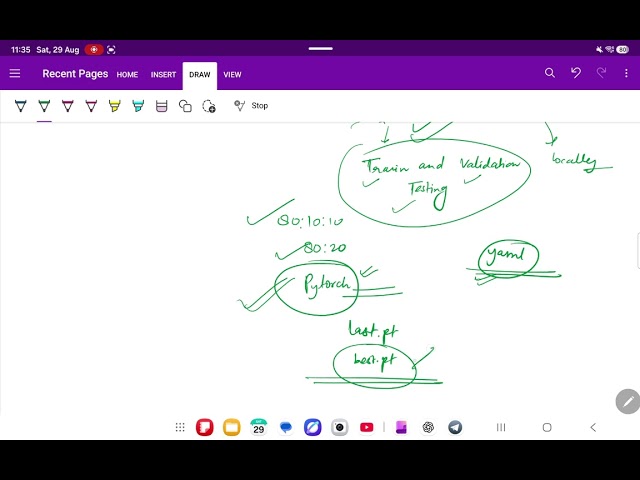Image resolution: width=640 pixels, height=480 pixels.
Task: Select the yellow highlighter
Action: pyautogui.click(x=115, y=106)
